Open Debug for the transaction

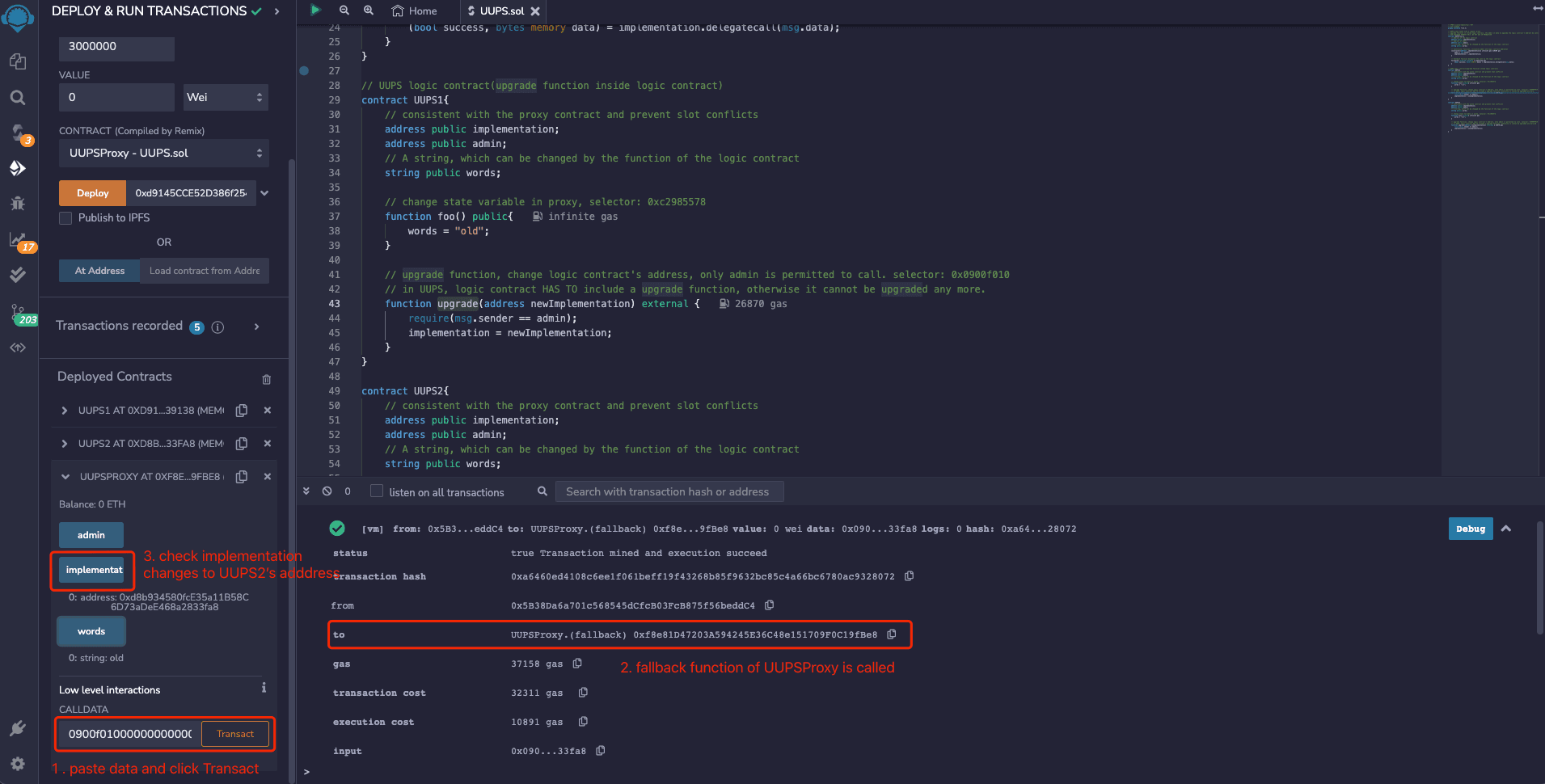tap(1471, 529)
